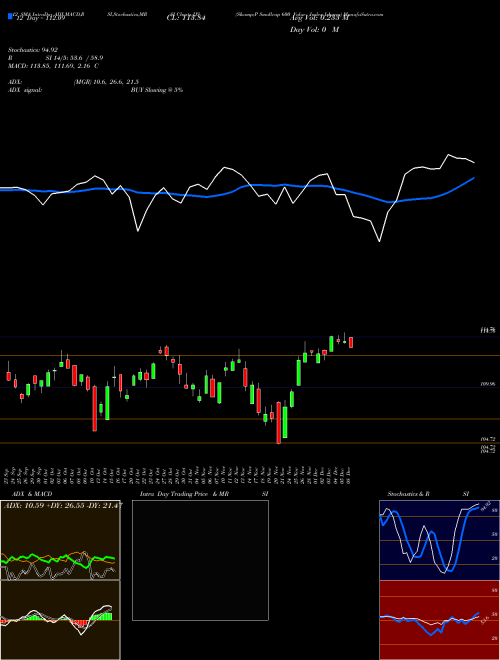Click the empty intraday trading price chart box
500x660 pixels.
click(x=200, y=560)
